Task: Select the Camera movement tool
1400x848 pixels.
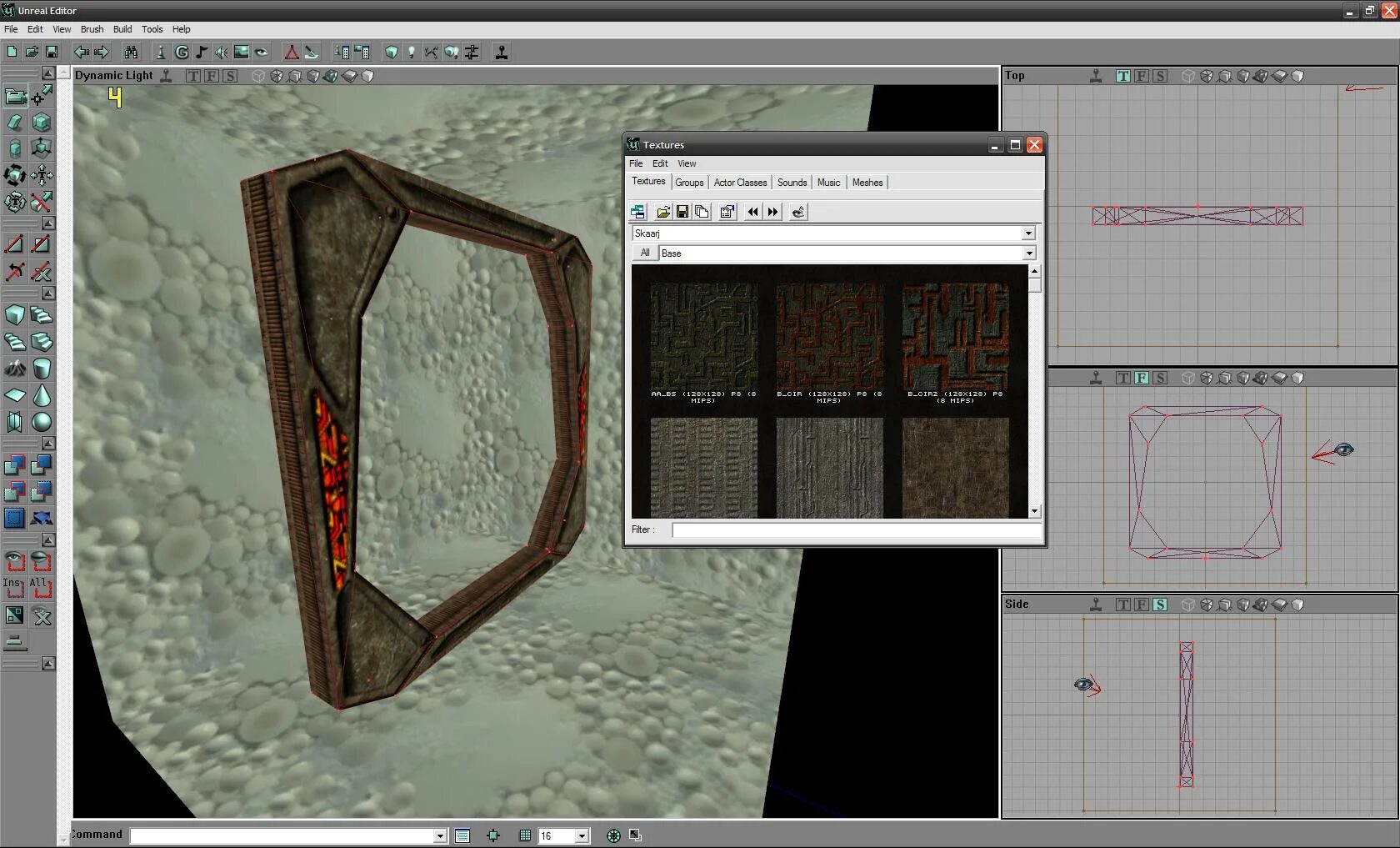Action: coord(15,96)
